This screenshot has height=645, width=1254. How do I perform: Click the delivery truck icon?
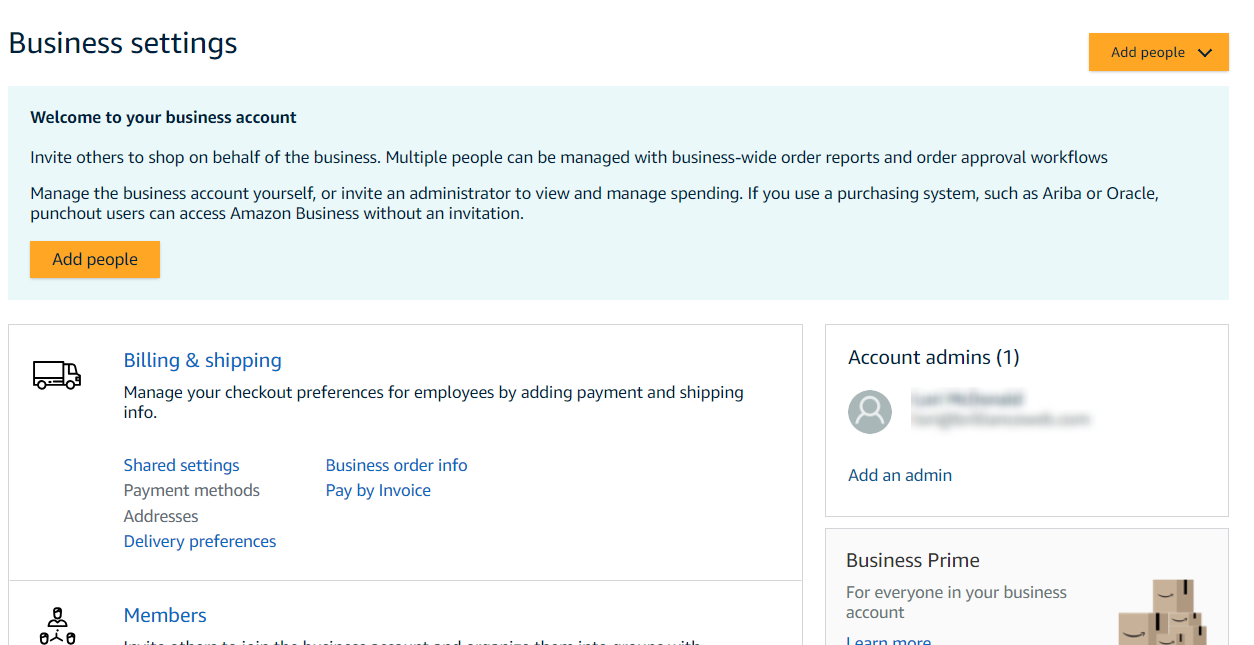(57, 374)
